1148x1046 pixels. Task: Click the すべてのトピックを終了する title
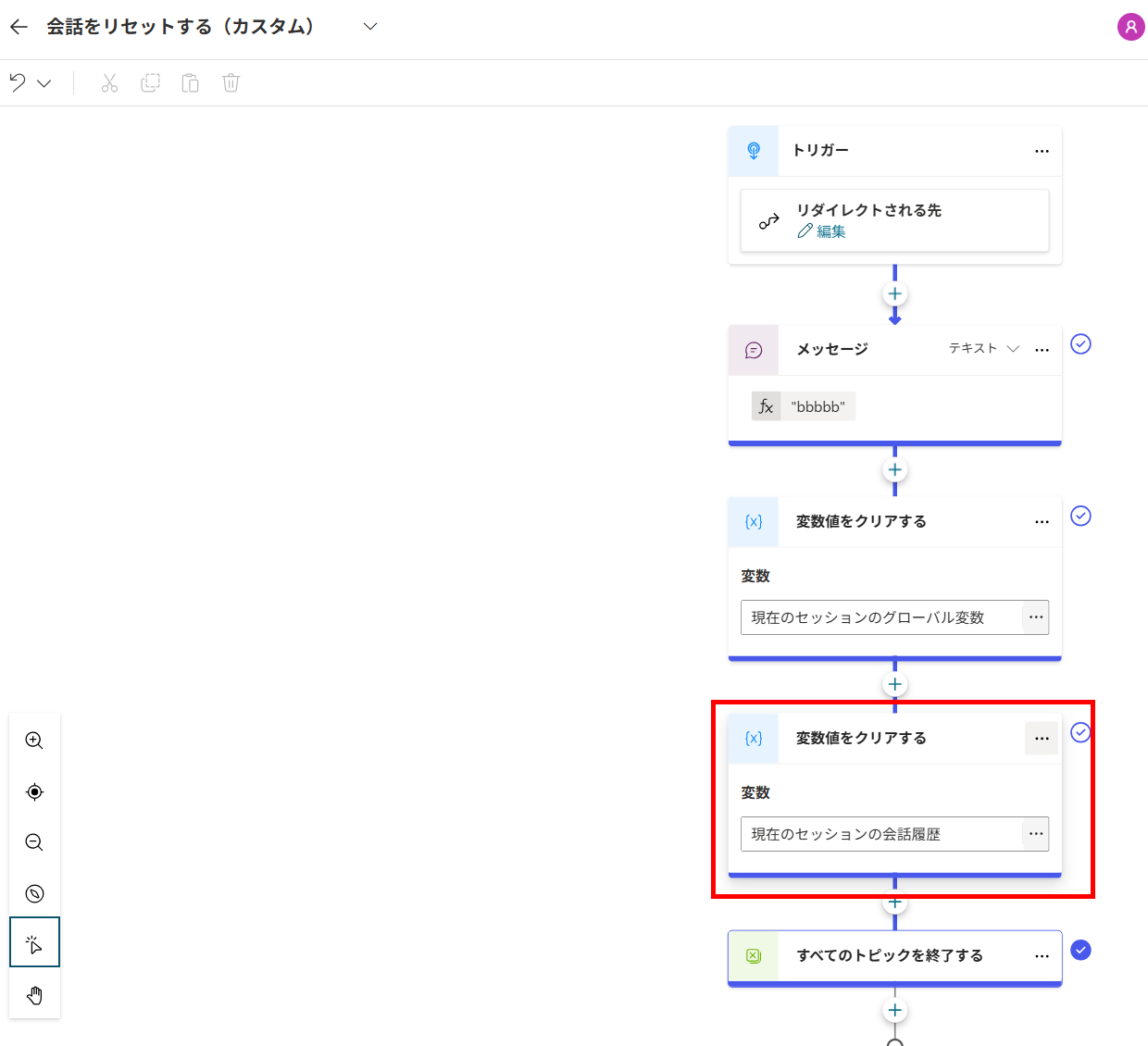[x=890, y=955]
